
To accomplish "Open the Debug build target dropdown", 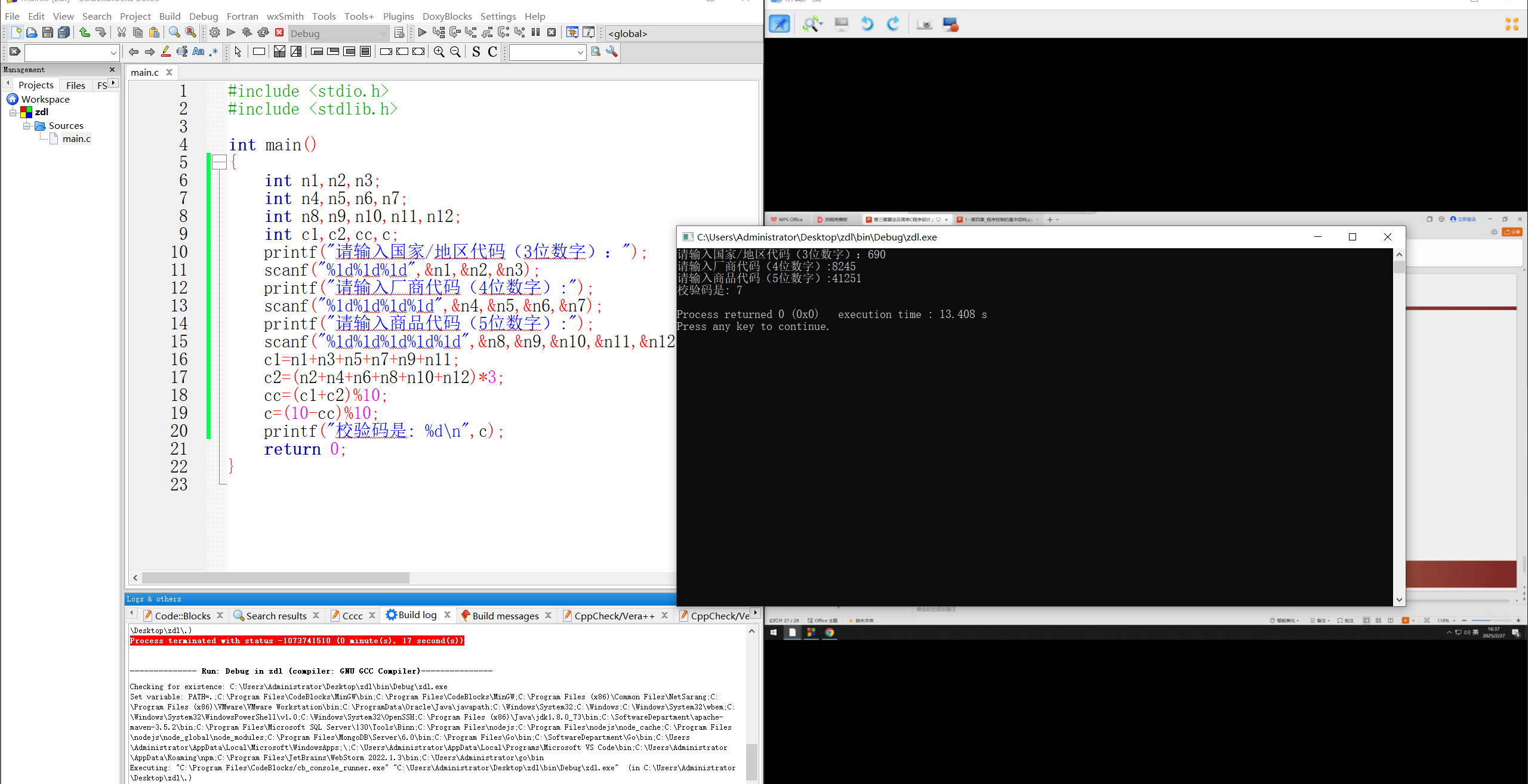I will [384, 33].
